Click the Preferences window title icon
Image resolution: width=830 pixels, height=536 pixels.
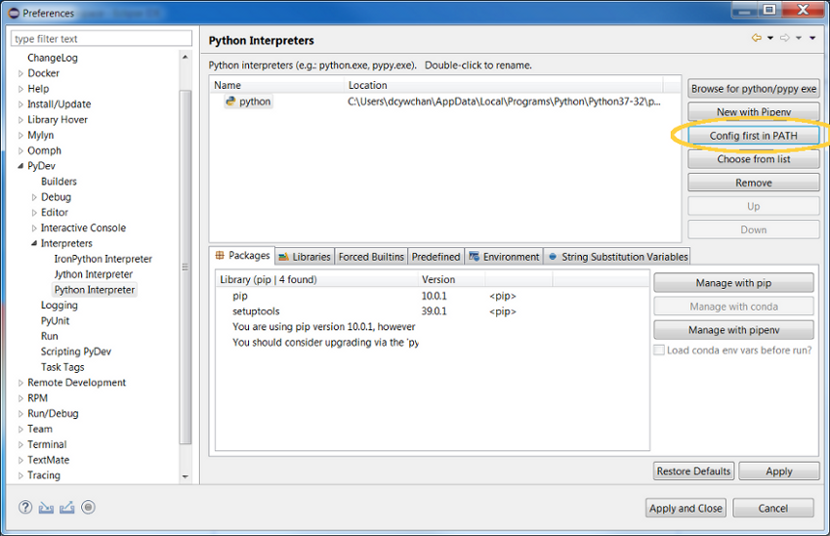[x=11, y=13]
